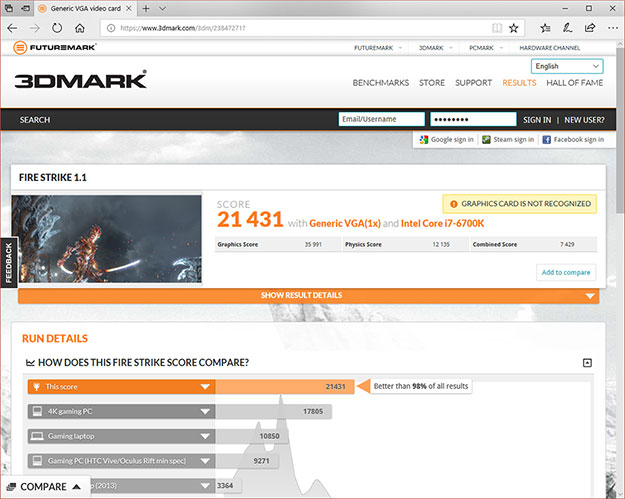This screenshot has width=625, height=499.
Task: Open the share icon in Edge
Action: click(x=590, y=28)
